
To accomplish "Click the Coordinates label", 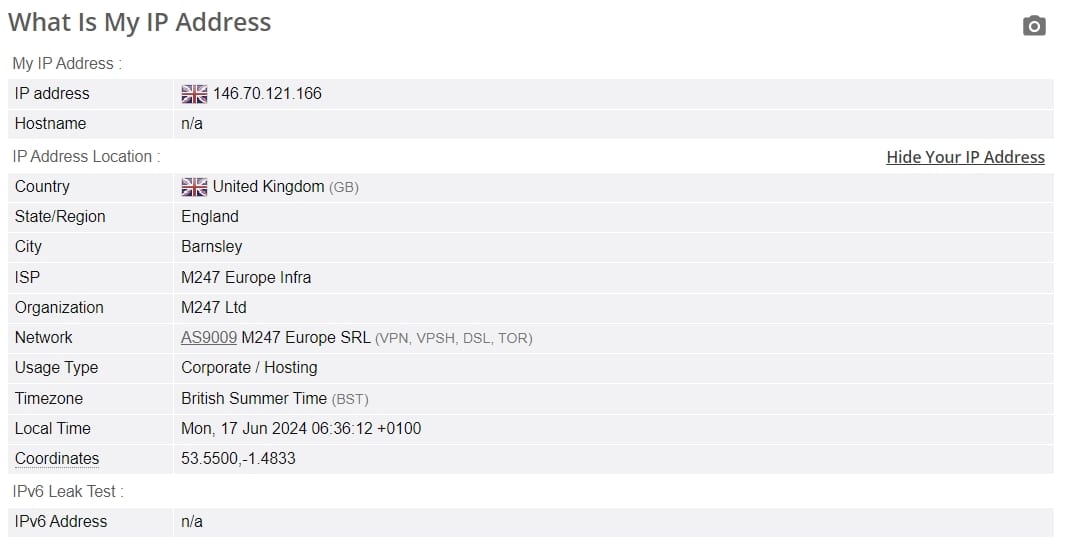I will tap(57, 459).
